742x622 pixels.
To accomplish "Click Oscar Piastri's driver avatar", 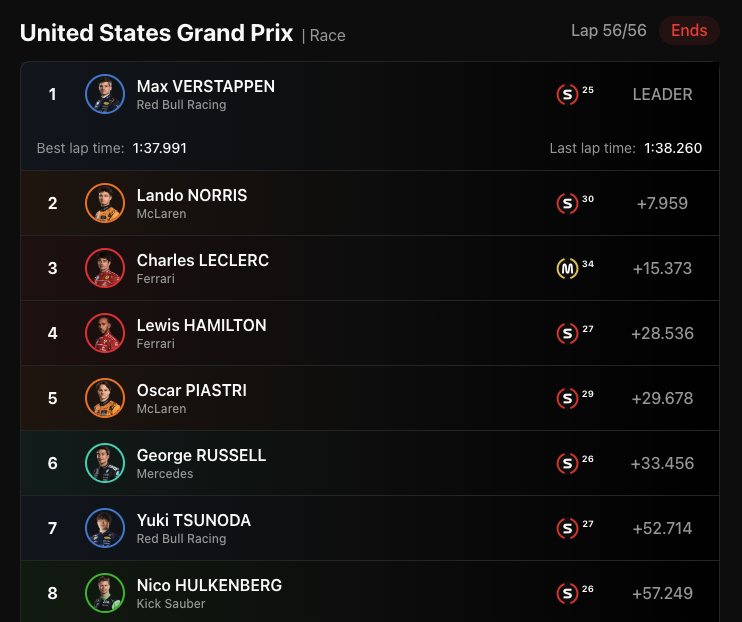I will coord(105,398).
